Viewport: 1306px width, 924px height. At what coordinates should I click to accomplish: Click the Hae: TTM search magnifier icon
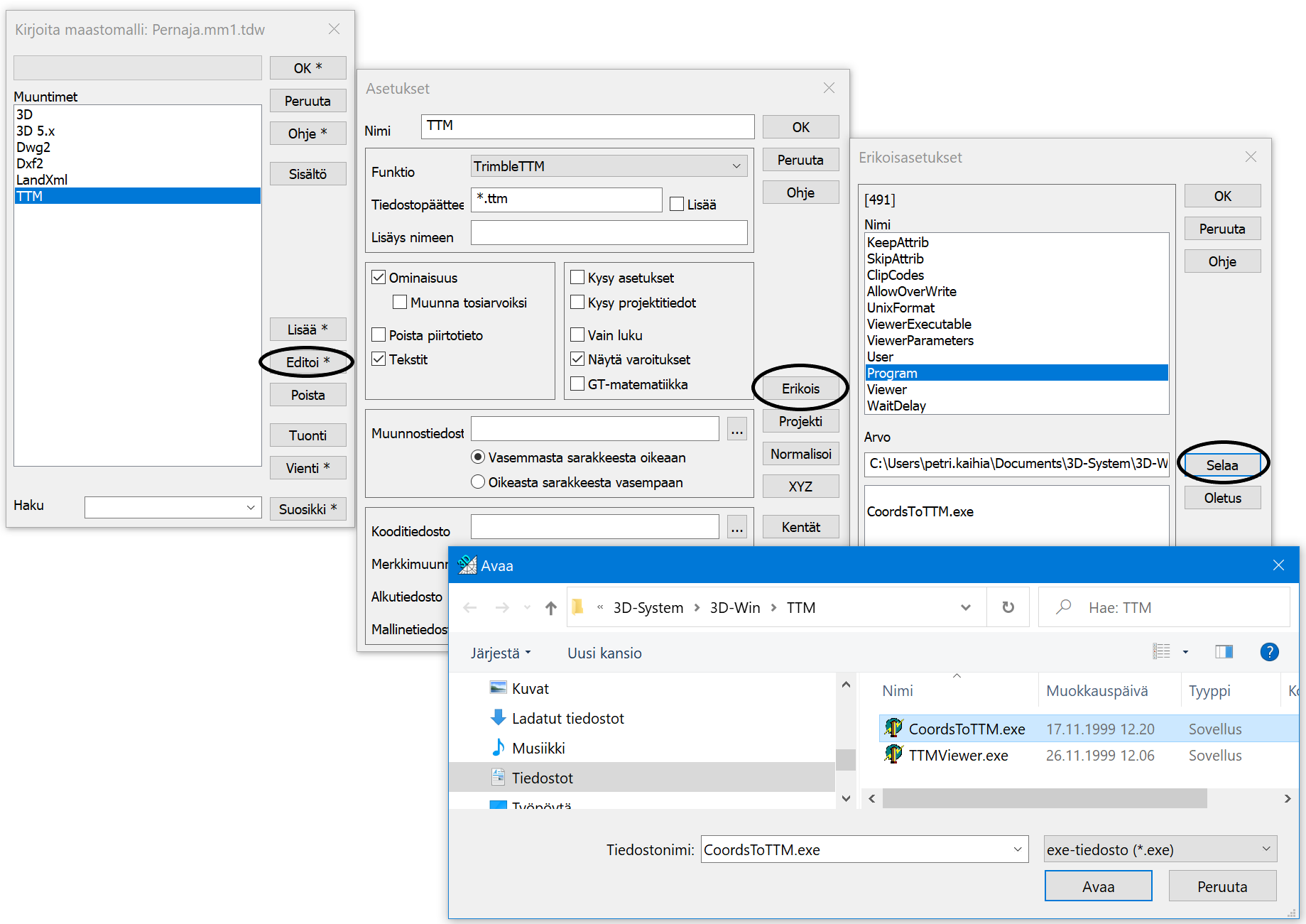[x=1063, y=607]
